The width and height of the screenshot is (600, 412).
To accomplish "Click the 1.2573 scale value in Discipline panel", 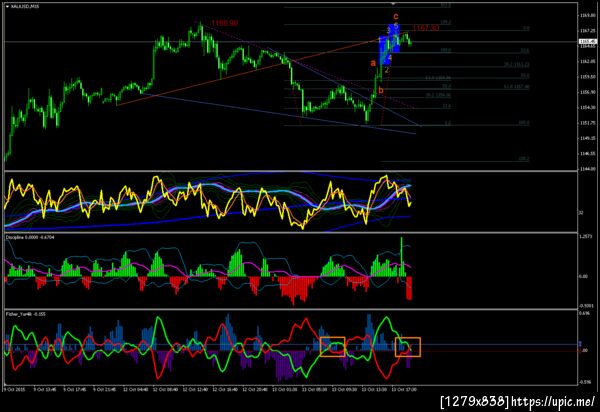I will click(586, 237).
